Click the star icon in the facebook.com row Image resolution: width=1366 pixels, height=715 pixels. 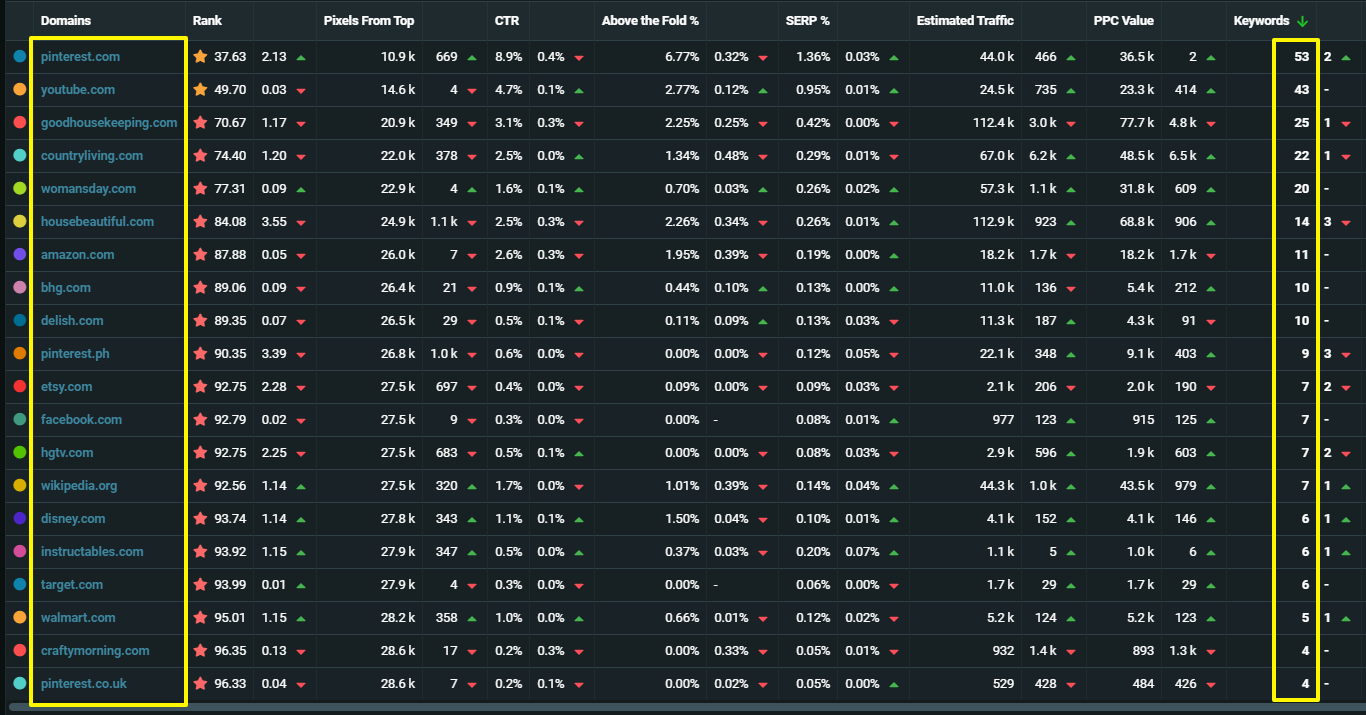pyautogui.click(x=200, y=420)
